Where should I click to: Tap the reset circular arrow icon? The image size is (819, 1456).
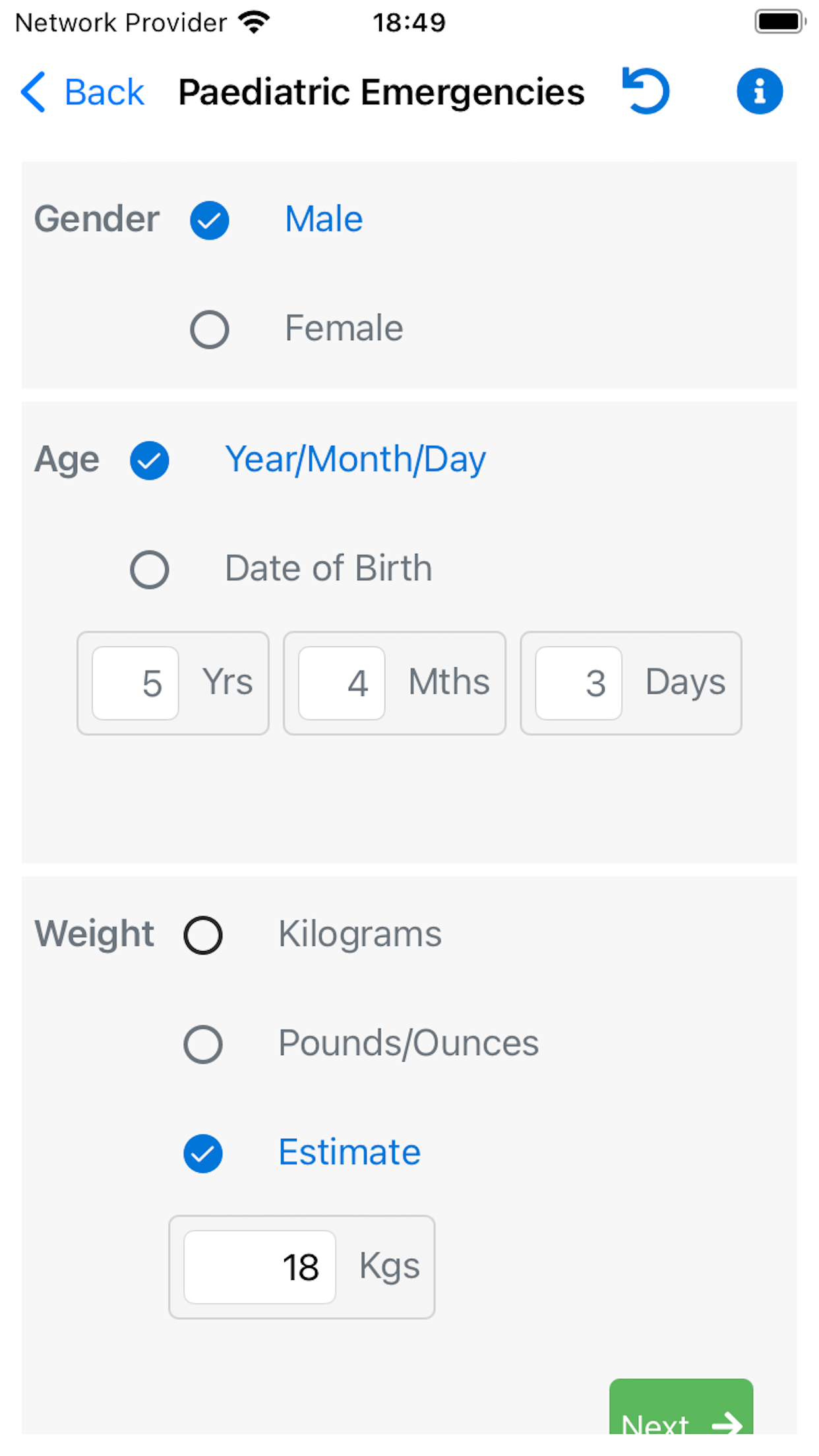pyautogui.click(x=646, y=91)
